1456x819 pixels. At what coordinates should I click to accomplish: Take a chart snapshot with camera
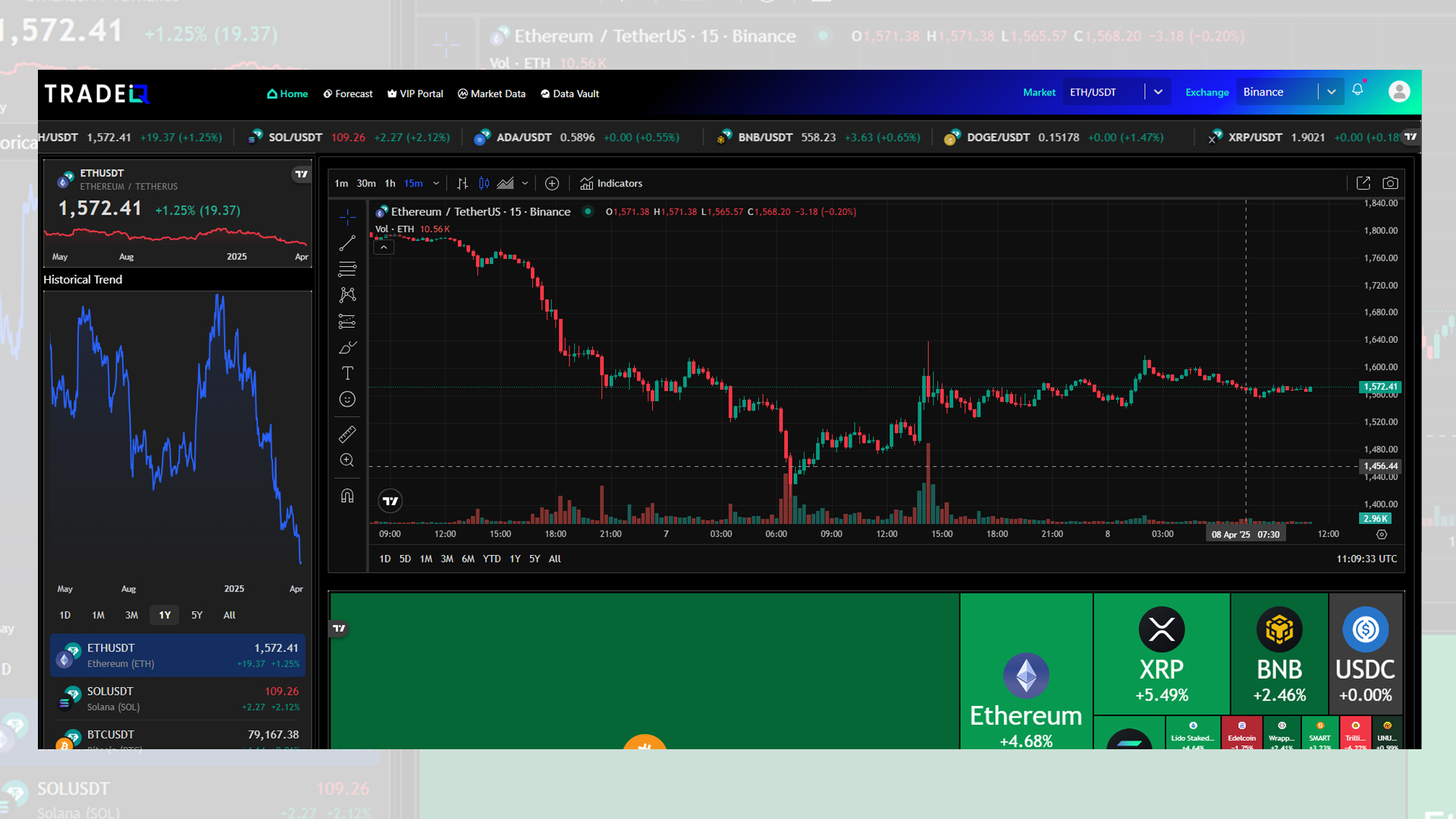click(1390, 183)
